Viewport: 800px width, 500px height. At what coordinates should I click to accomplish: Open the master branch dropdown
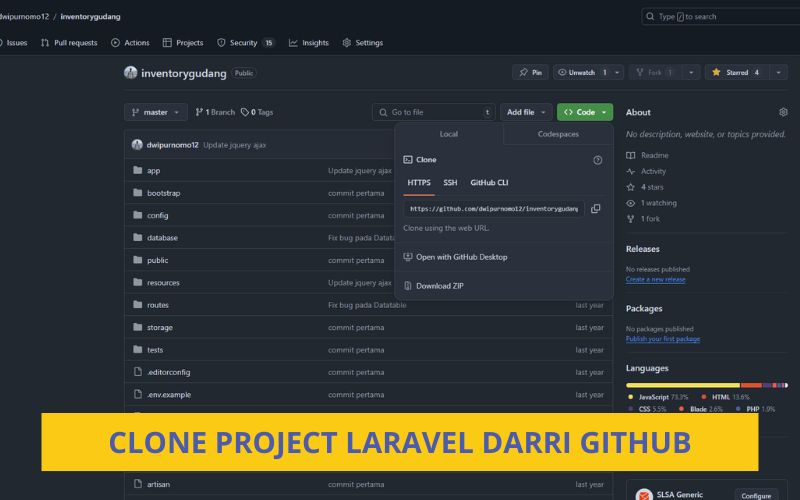point(156,112)
